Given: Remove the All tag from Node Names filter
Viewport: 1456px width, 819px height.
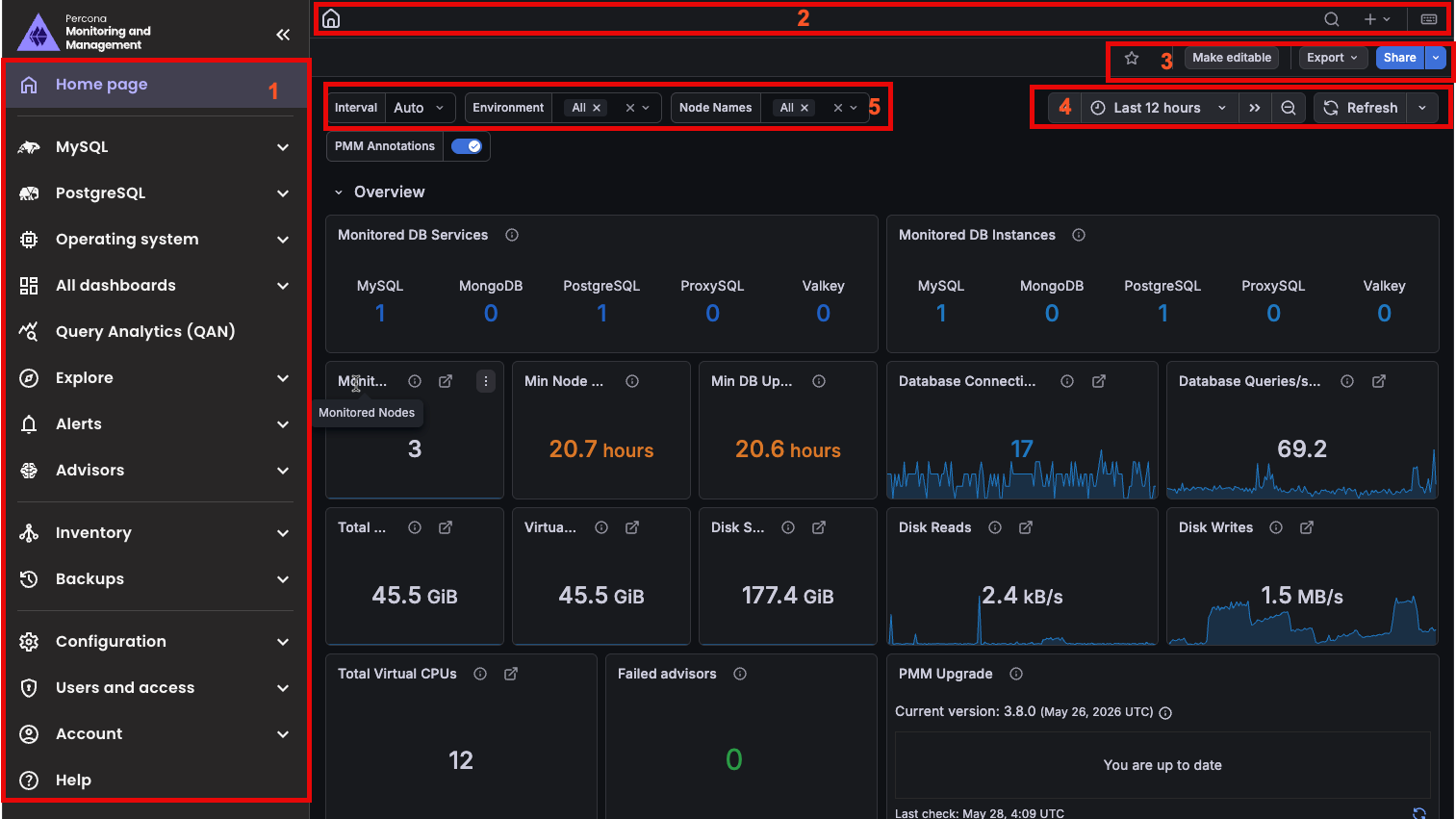Looking at the screenshot, I should pos(805,108).
